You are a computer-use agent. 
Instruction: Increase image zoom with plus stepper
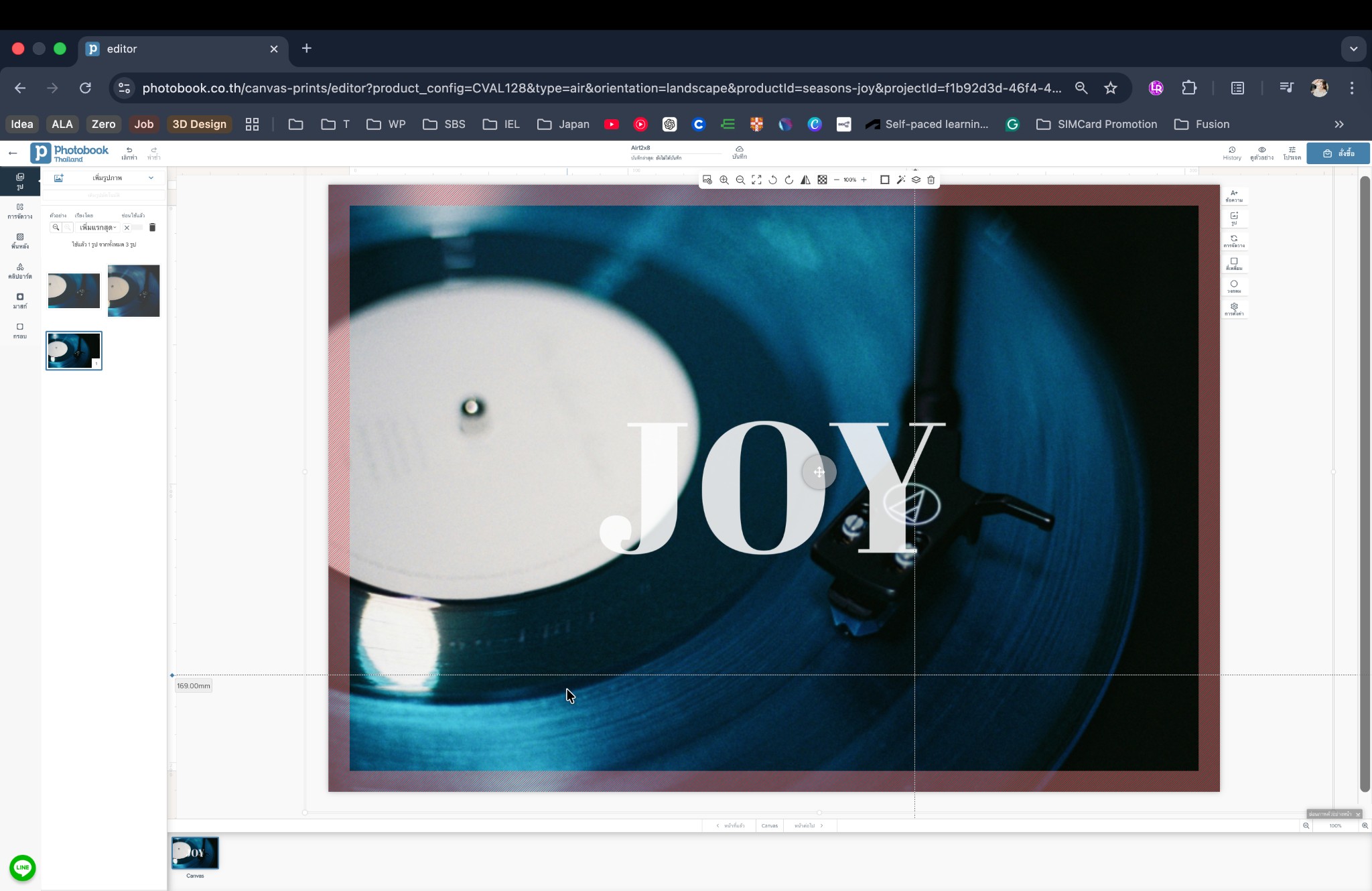864,180
